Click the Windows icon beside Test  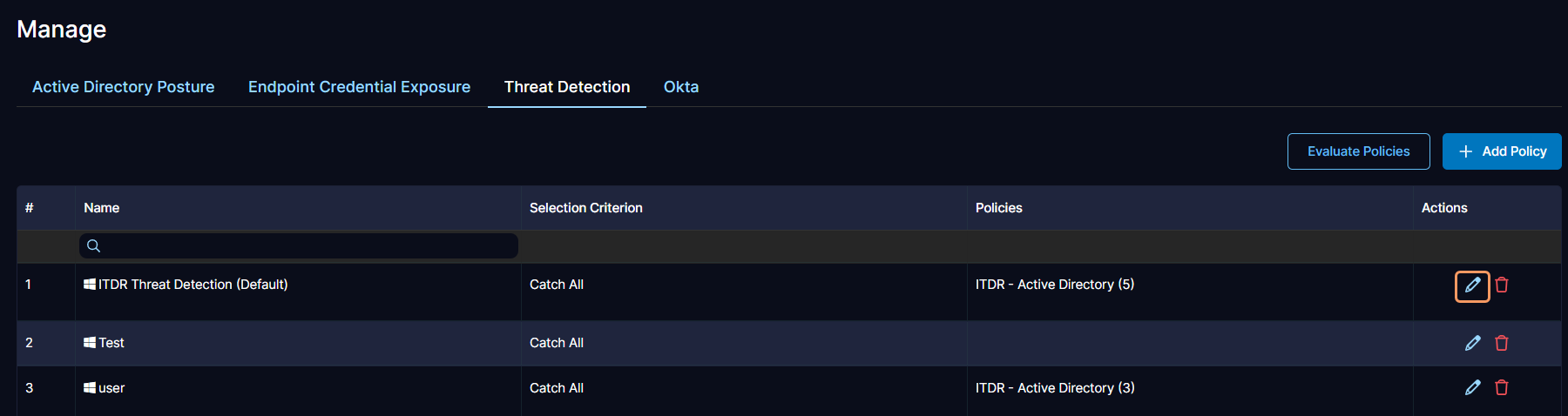(x=90, y=343)
